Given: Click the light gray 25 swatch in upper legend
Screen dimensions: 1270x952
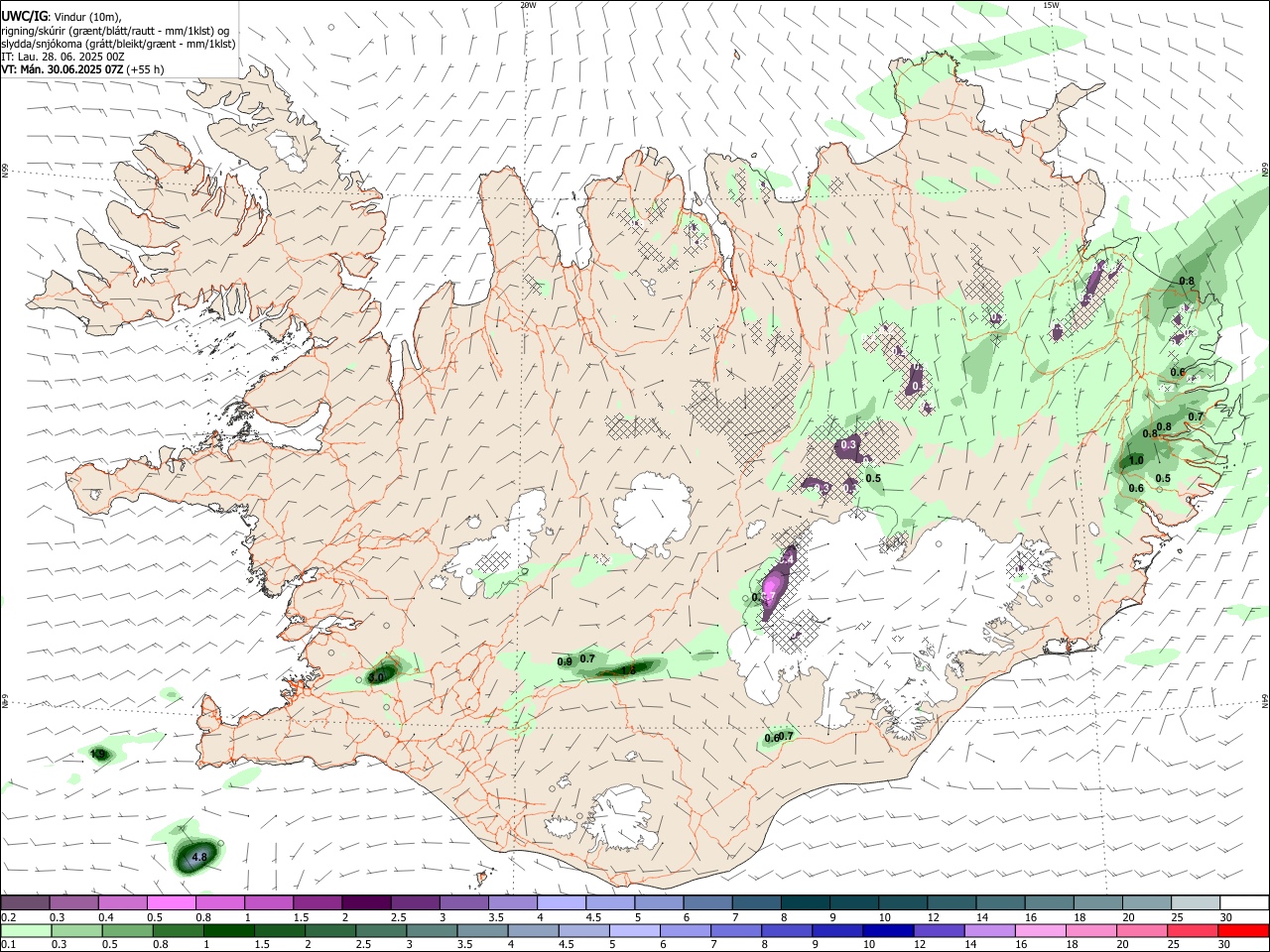Looking at the screenshot, I should click(x=1196, y=903).
